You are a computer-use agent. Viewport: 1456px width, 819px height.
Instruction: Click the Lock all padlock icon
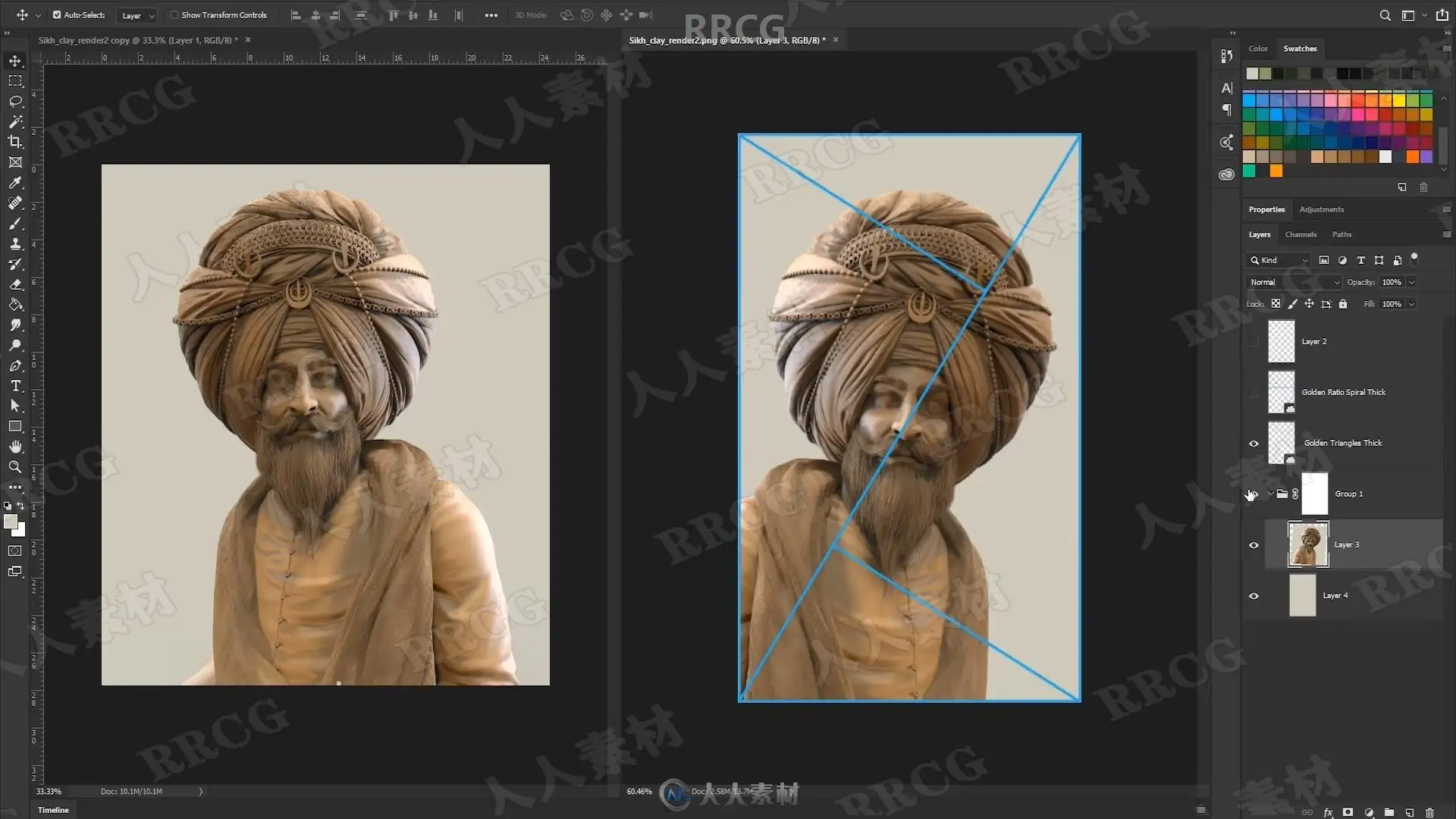tap(1343, 304)
